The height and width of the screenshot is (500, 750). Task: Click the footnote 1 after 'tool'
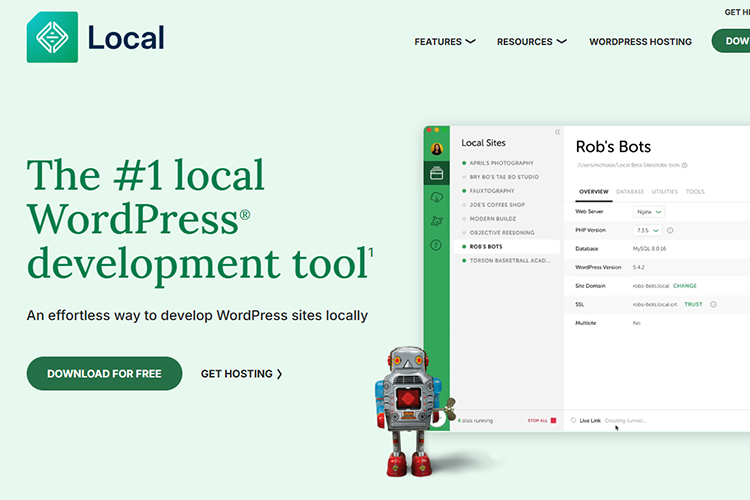tap(371, 252)
